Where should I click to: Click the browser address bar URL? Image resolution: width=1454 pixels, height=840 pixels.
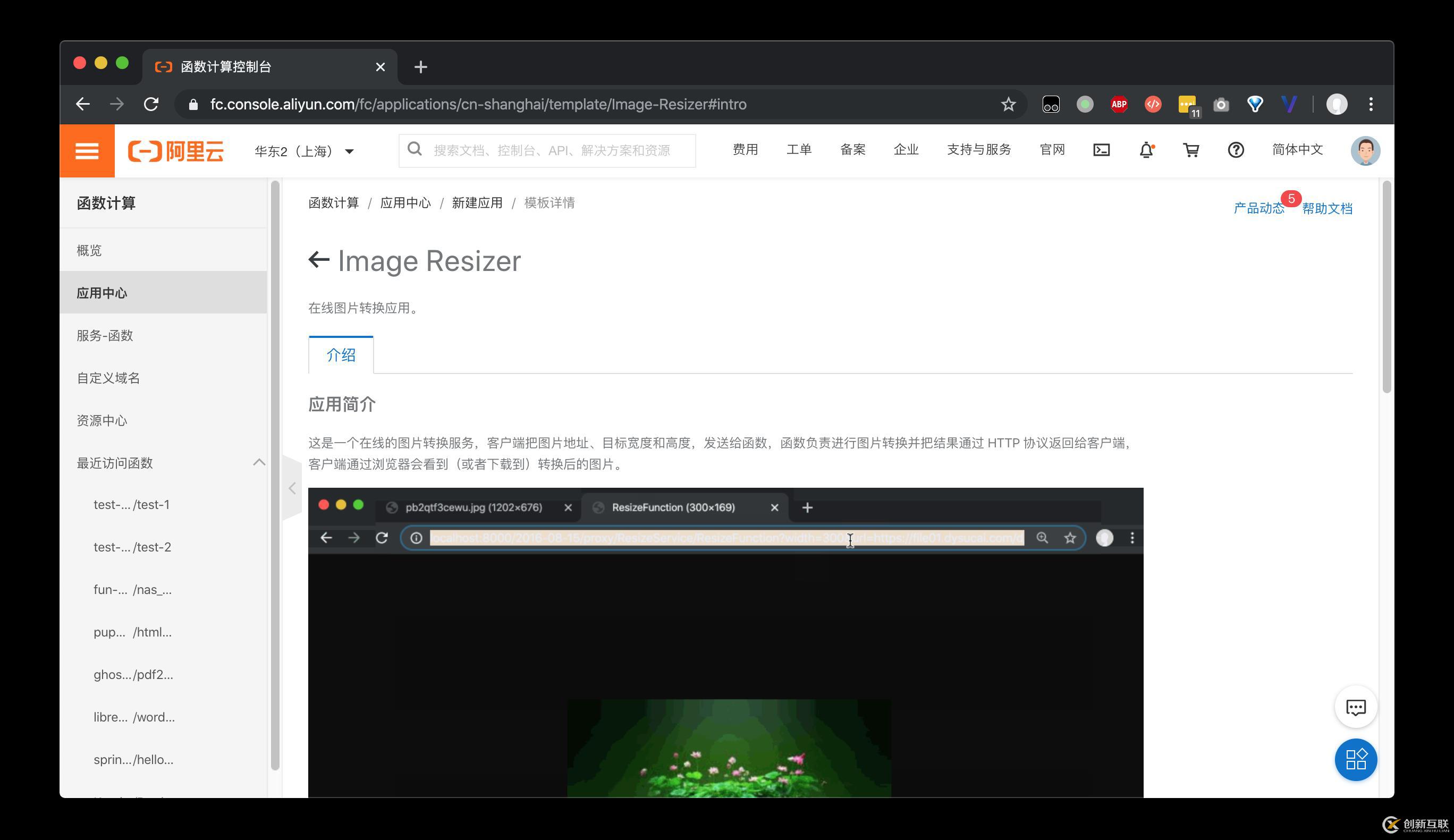(478, 105)
